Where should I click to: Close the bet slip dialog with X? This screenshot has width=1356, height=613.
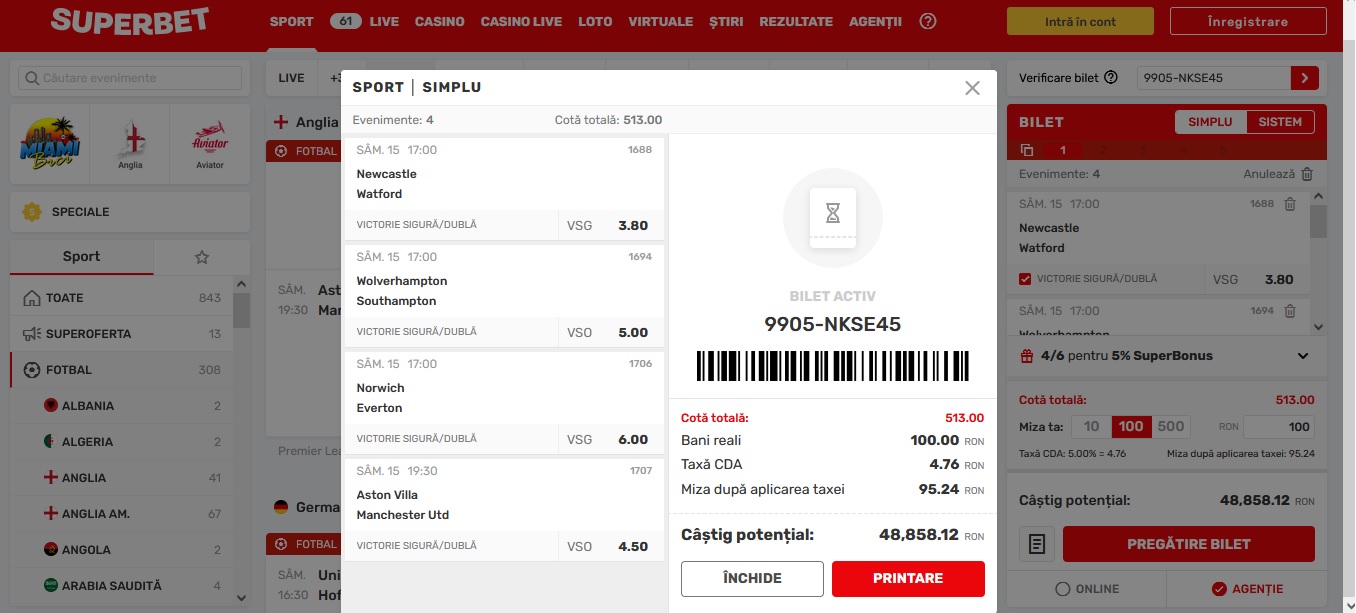972,88
